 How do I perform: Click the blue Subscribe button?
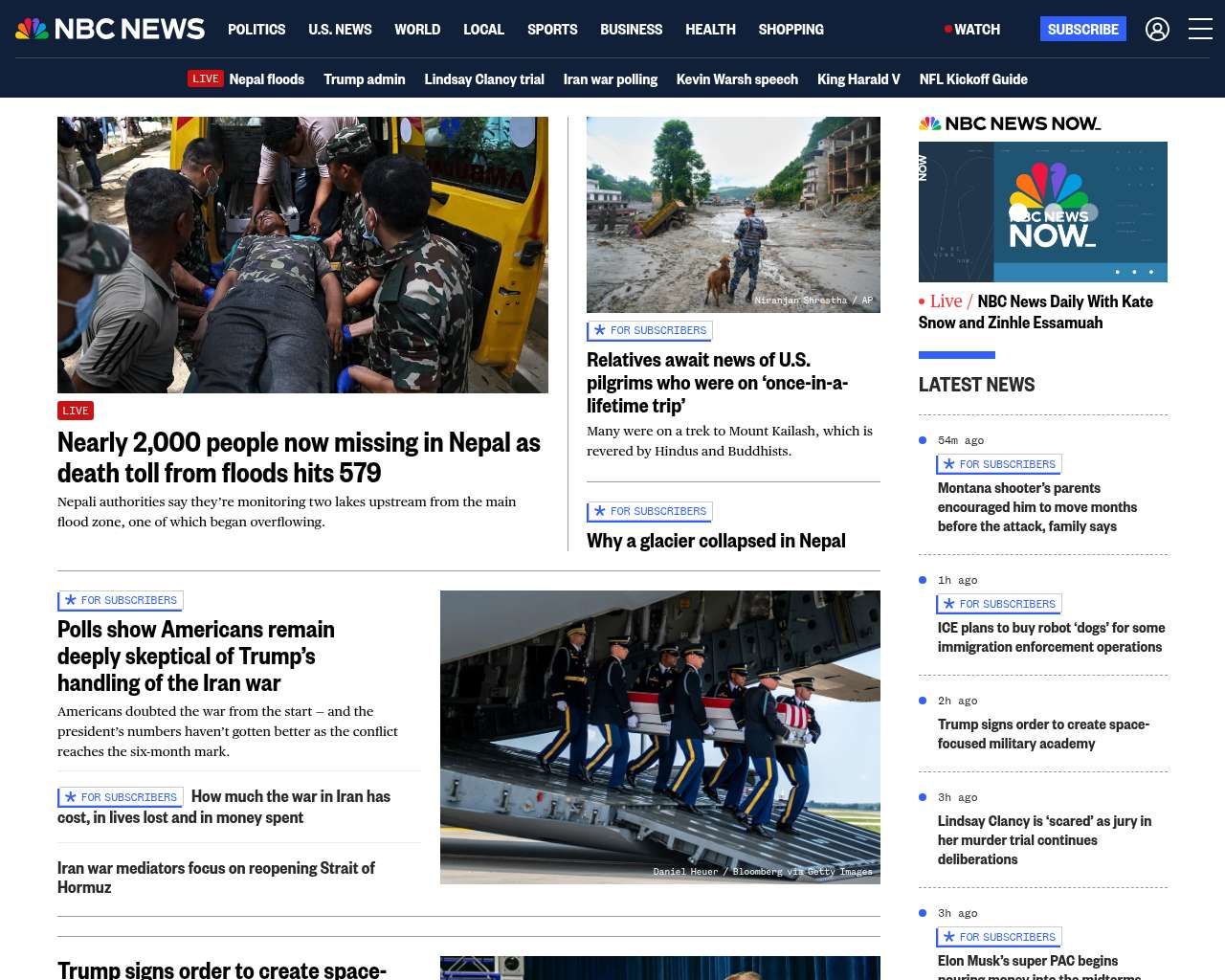(1083, 29)
